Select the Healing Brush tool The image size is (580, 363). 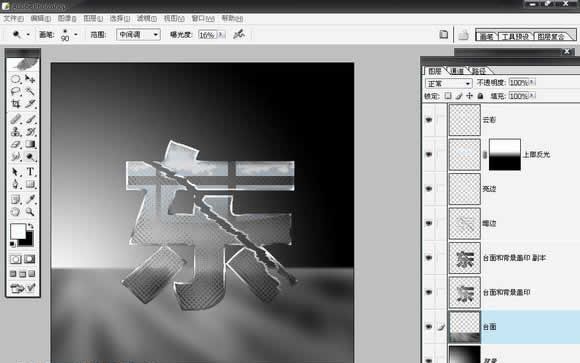(15, 119)
